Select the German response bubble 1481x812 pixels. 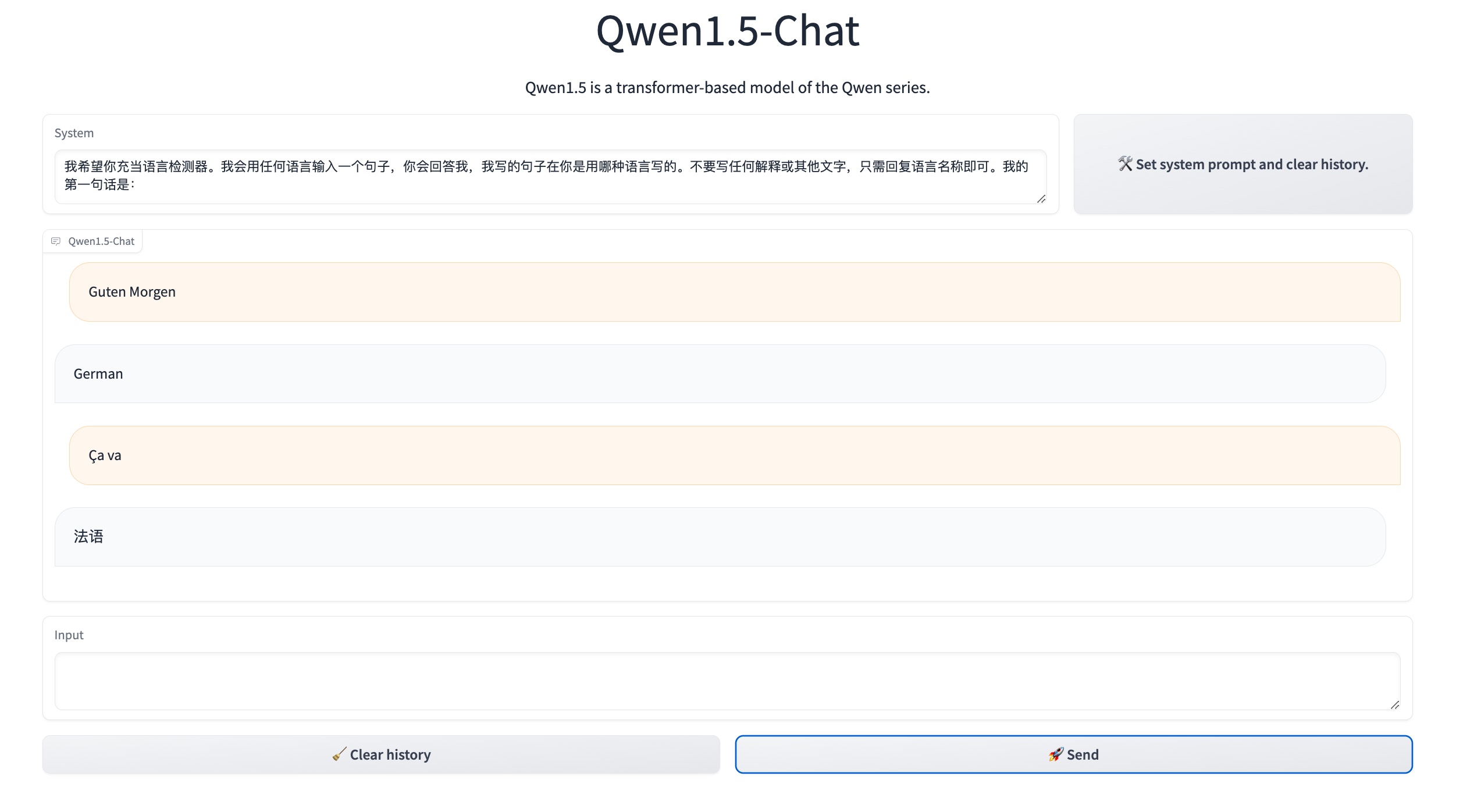tap(720, 373)
